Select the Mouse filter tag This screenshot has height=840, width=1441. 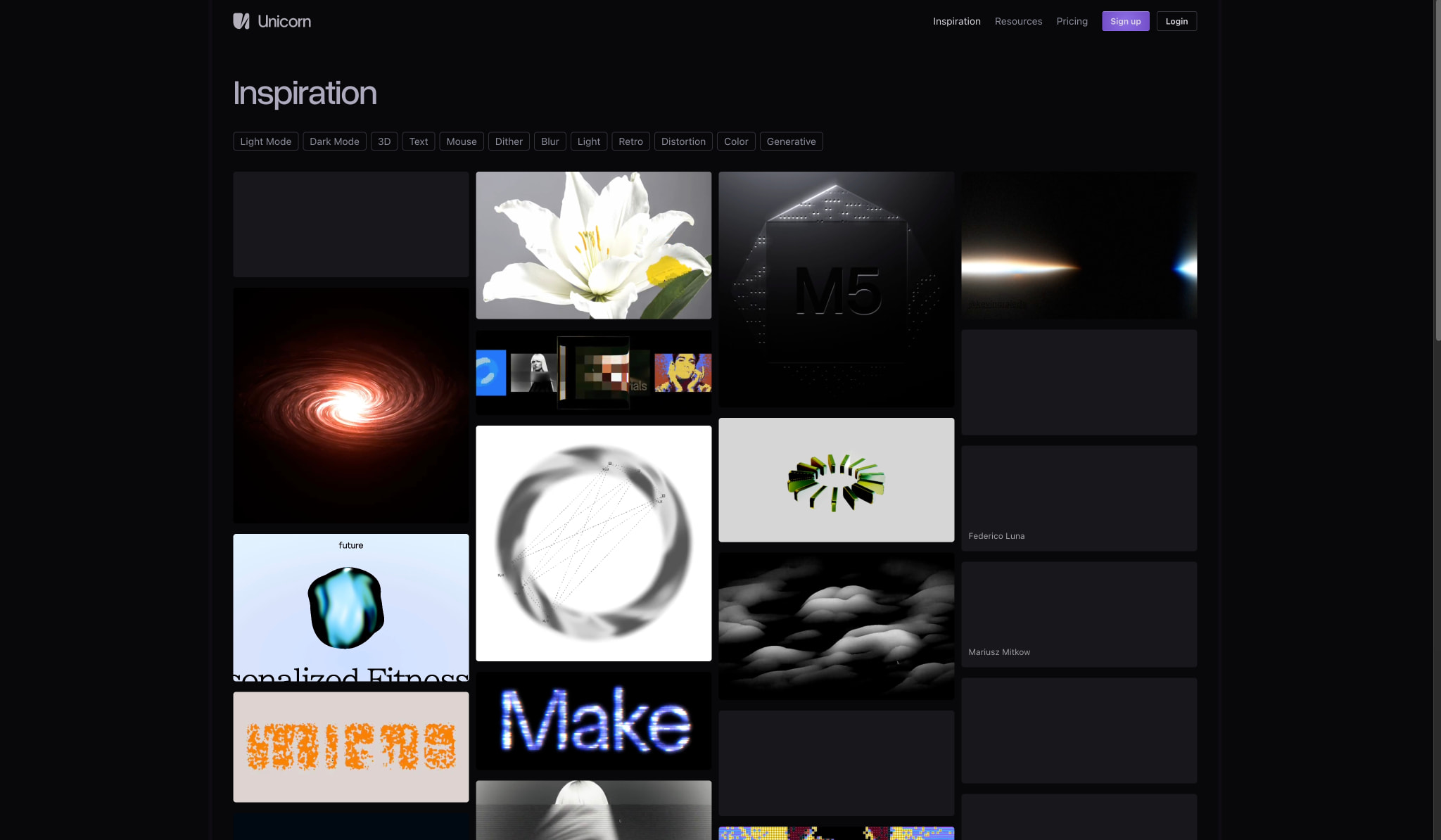(461, 141)
